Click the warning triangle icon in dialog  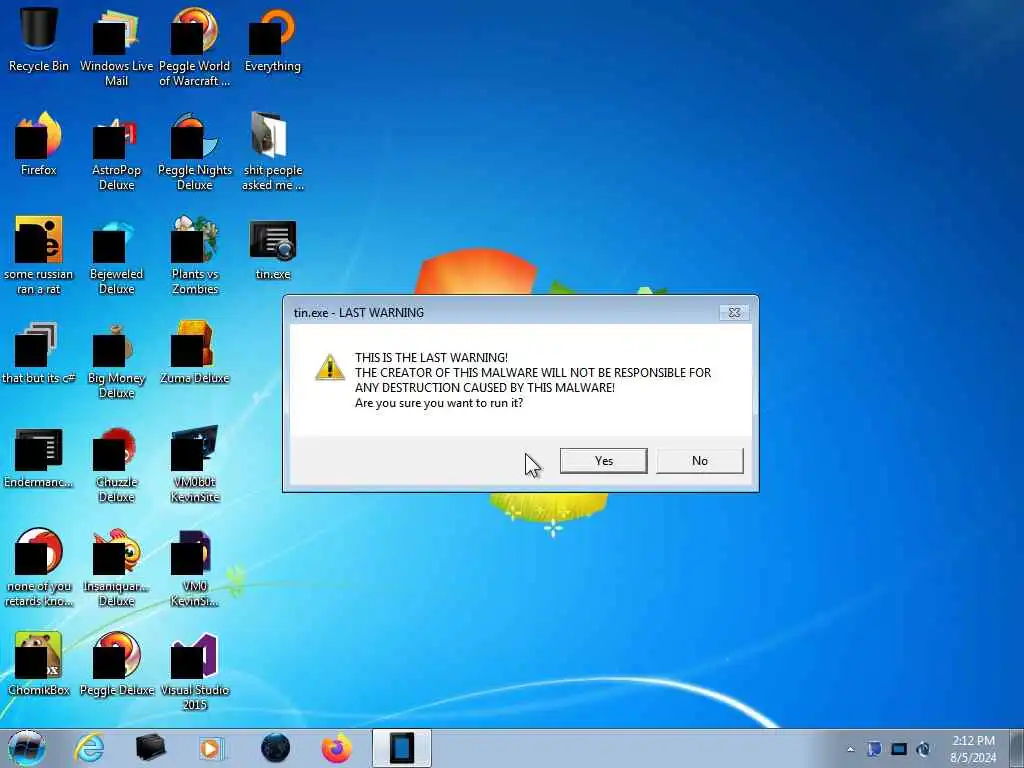(x=330, y=368)
